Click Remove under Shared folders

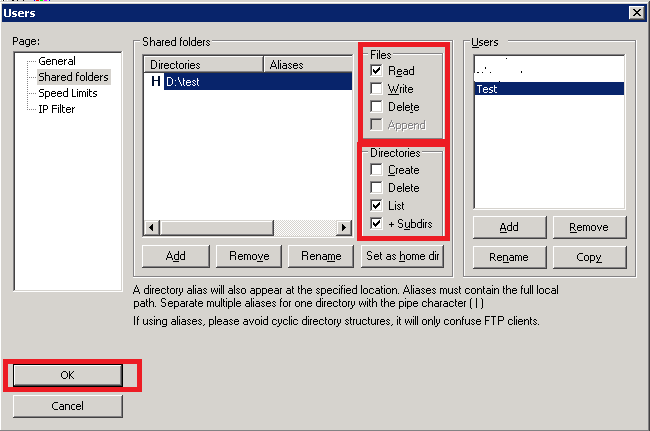point(249,256)
